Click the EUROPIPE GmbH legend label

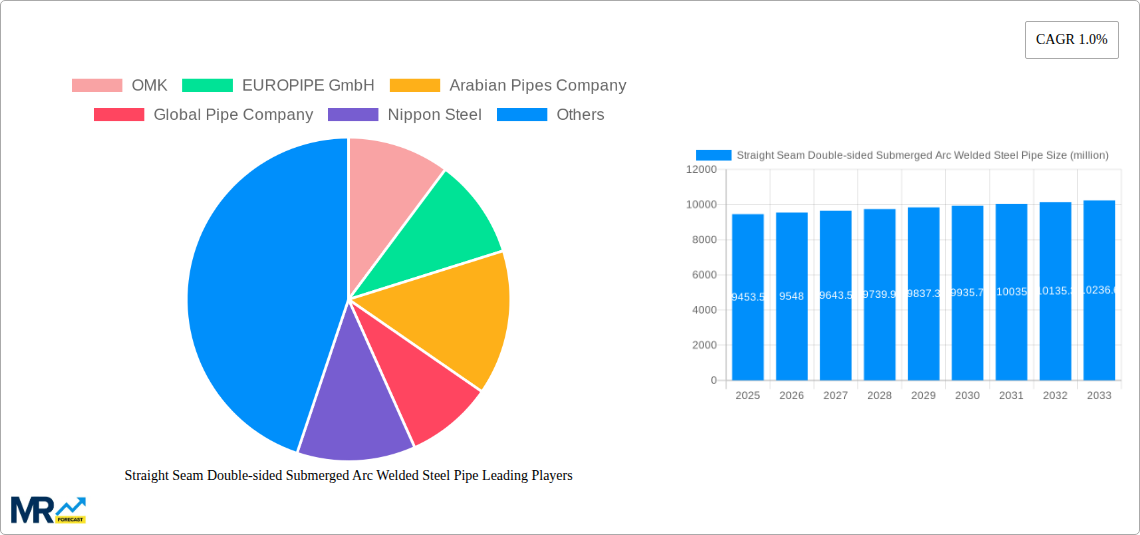[x=308, y=85]
